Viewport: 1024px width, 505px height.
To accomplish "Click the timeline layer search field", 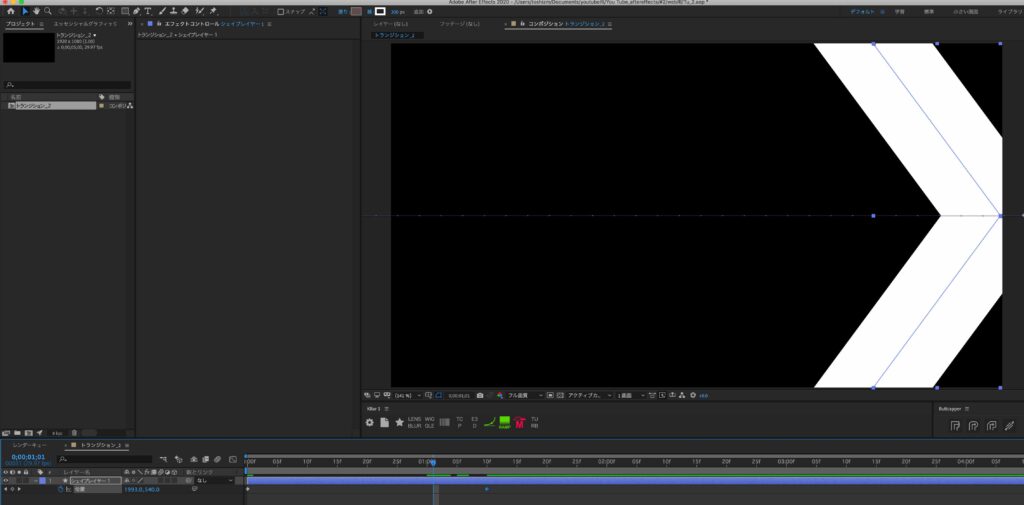I will pos(104,459).
